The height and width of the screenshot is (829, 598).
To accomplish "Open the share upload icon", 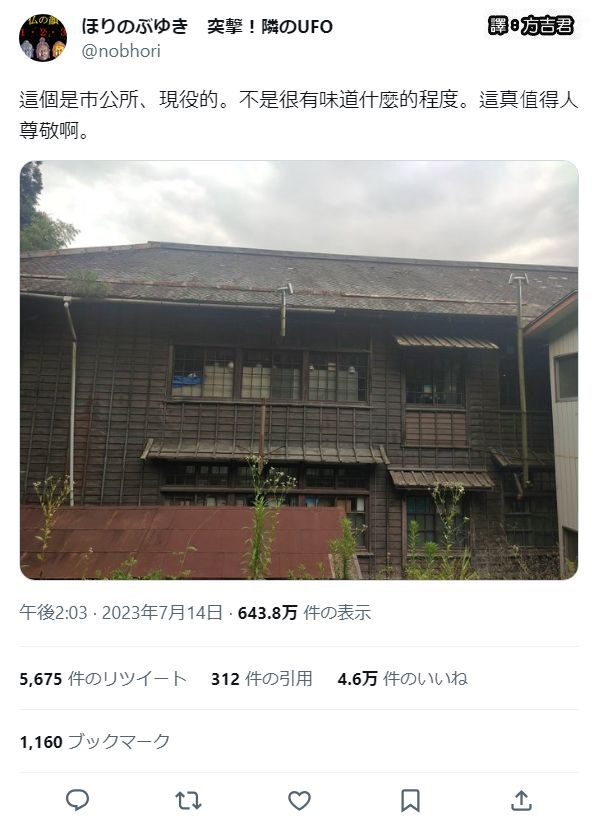I will click(521, 800).
